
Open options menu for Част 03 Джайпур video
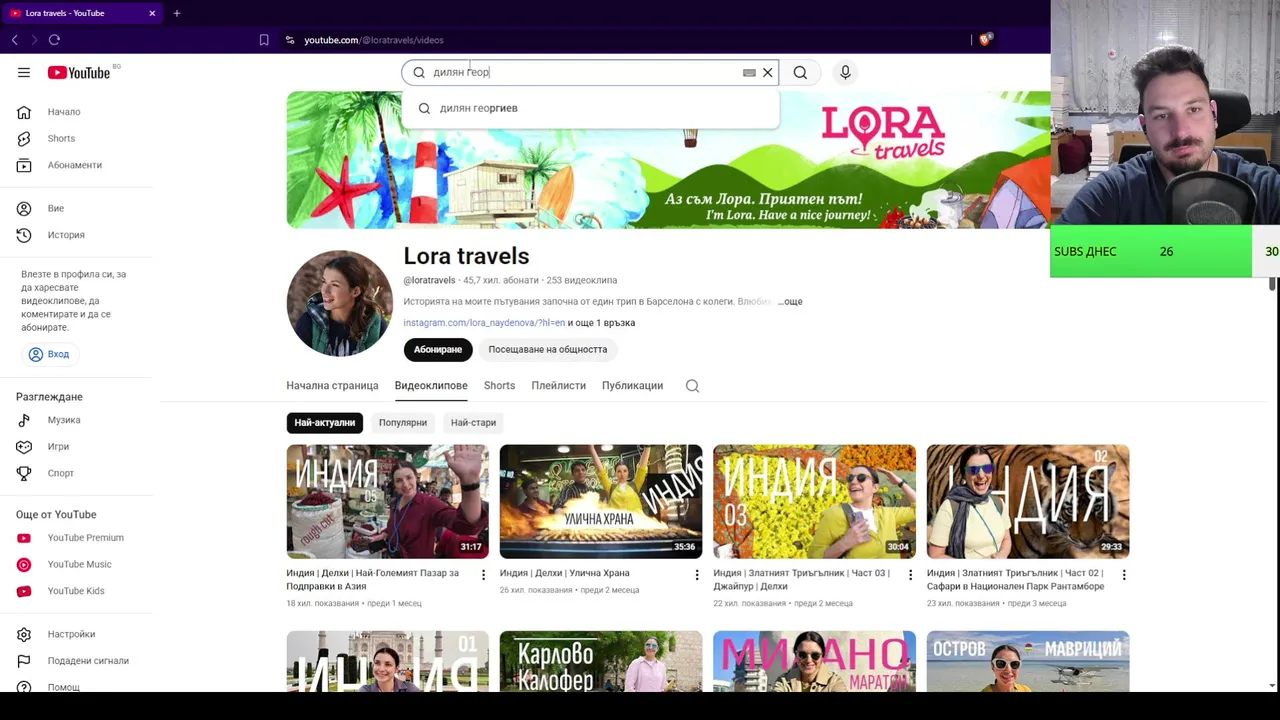click(x=910, y=575)
